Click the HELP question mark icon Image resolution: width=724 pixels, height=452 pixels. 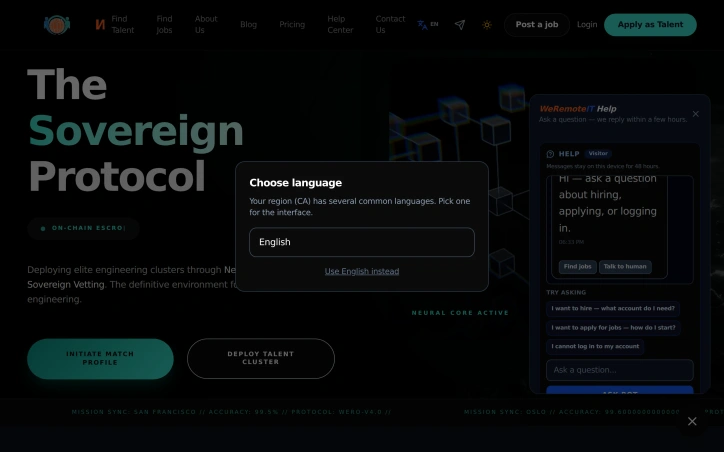[550, 154]
